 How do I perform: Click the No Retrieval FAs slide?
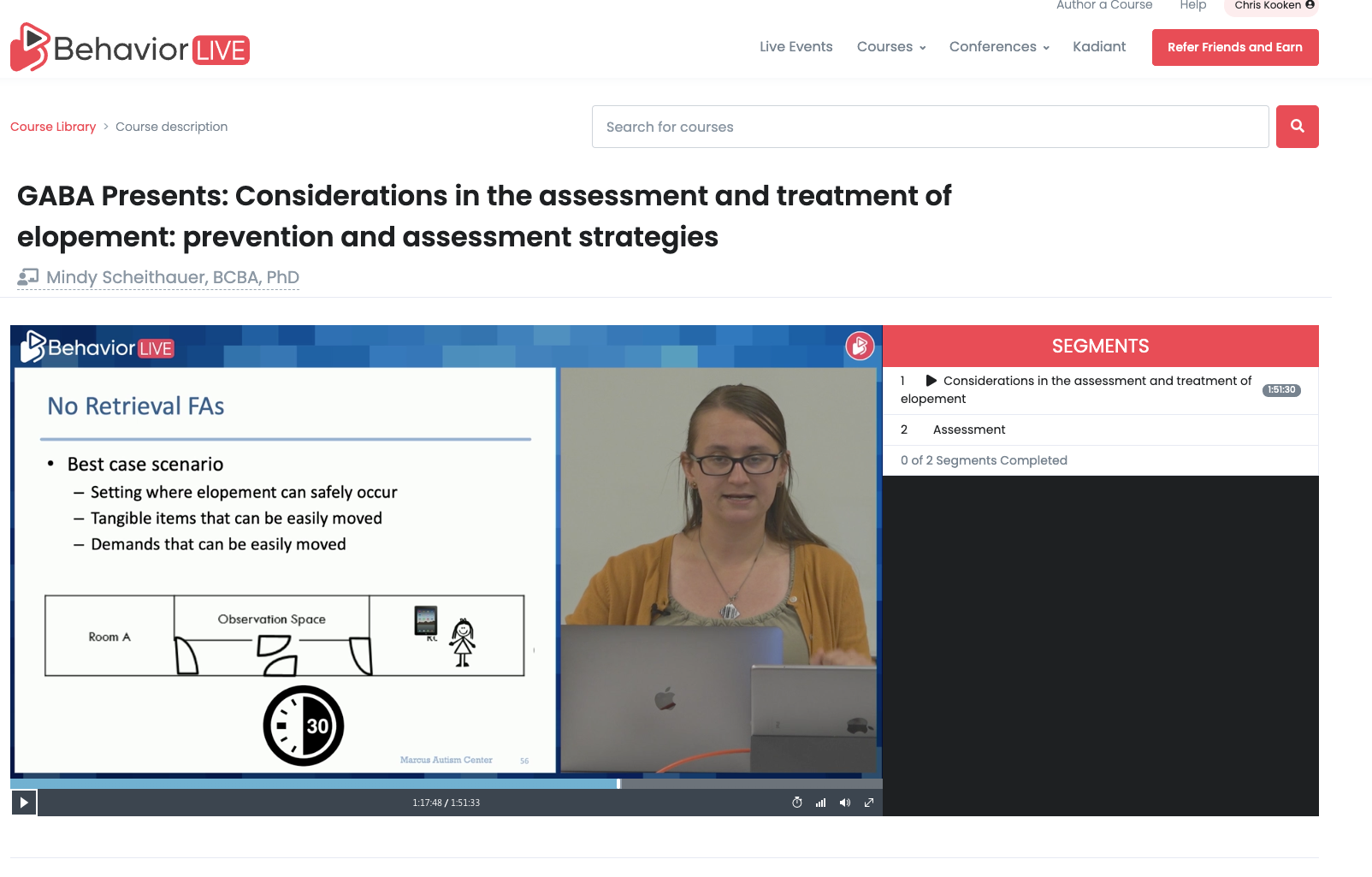(286, 570)
